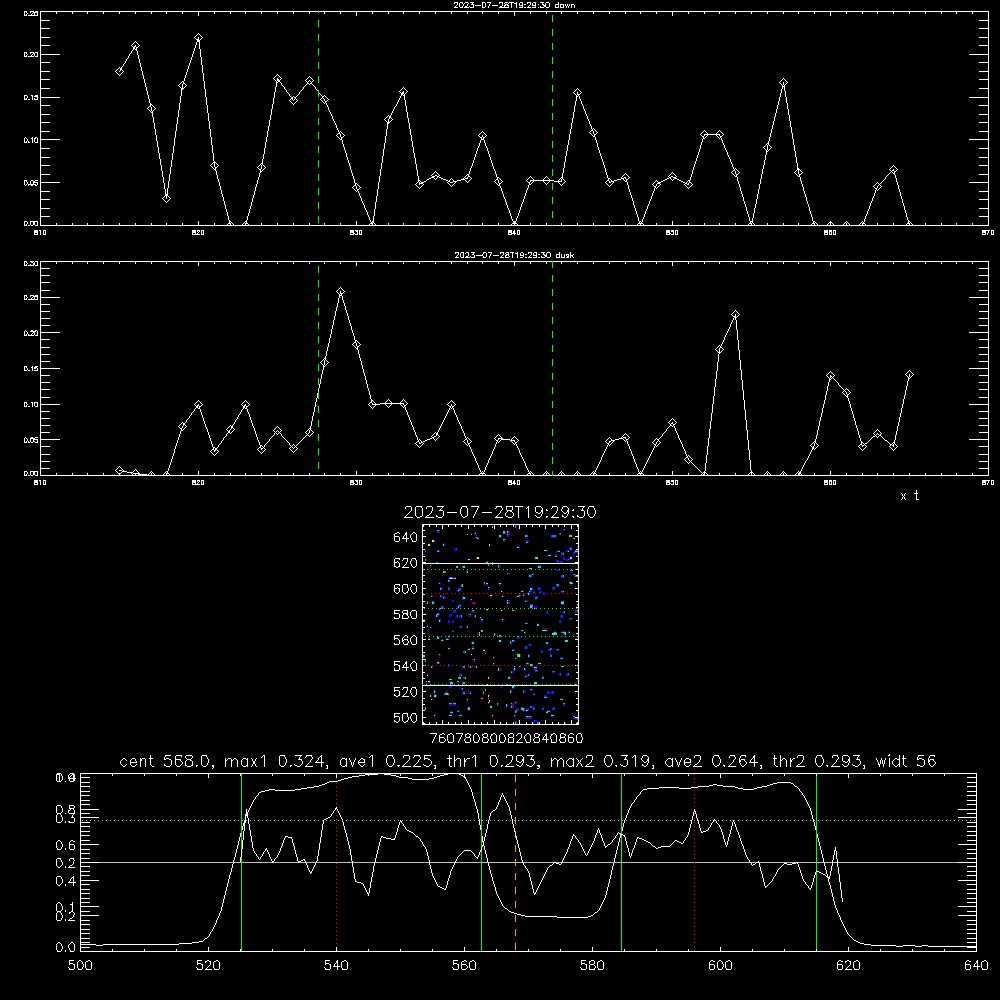Click the 'max1 0.324' value in stats line
Screen dimensions: 1000x1000
coord(274,761)
